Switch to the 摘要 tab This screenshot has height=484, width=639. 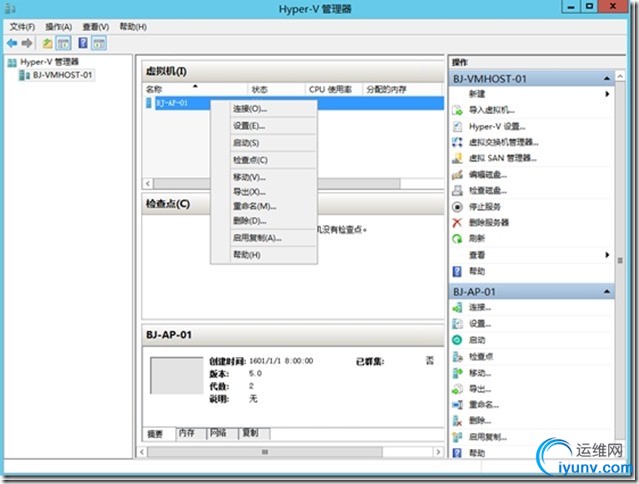(x=155, y=434)
